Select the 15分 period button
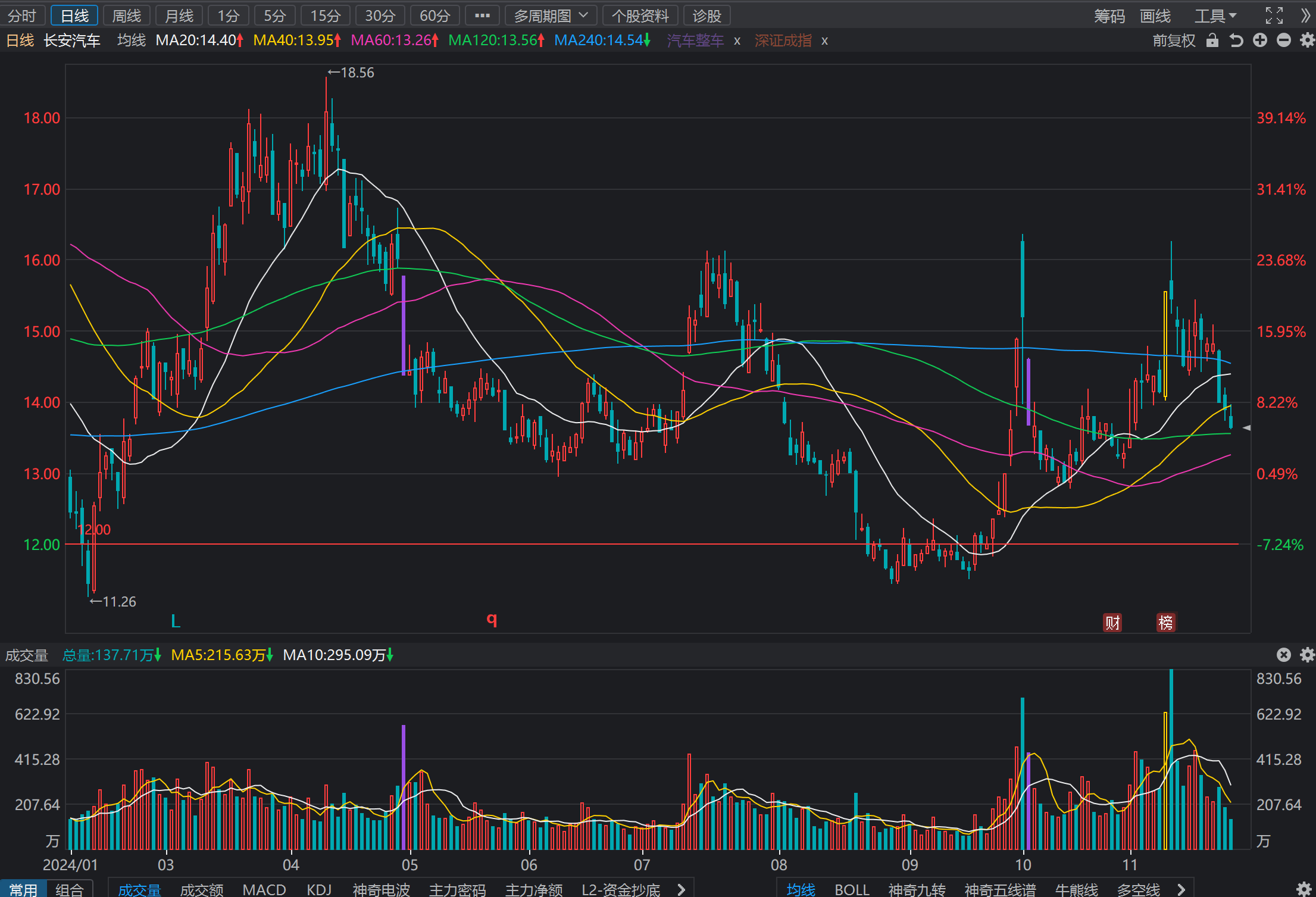1316x897 pixels. click(x=325, y=16)
